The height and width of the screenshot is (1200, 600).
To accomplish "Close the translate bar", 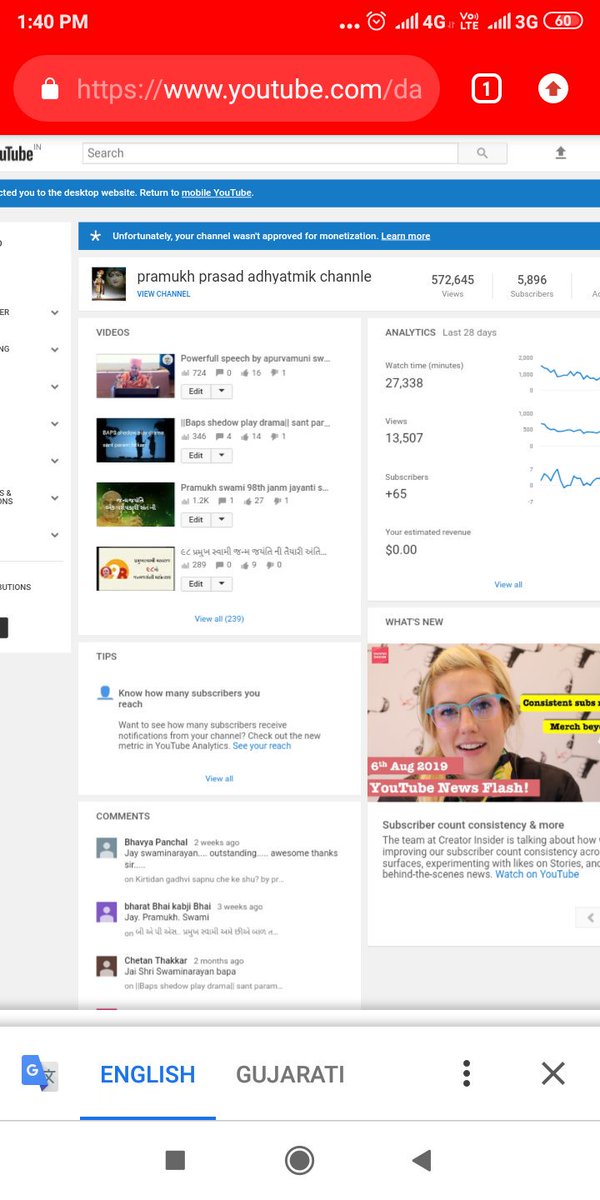I will coord(553,1074).
